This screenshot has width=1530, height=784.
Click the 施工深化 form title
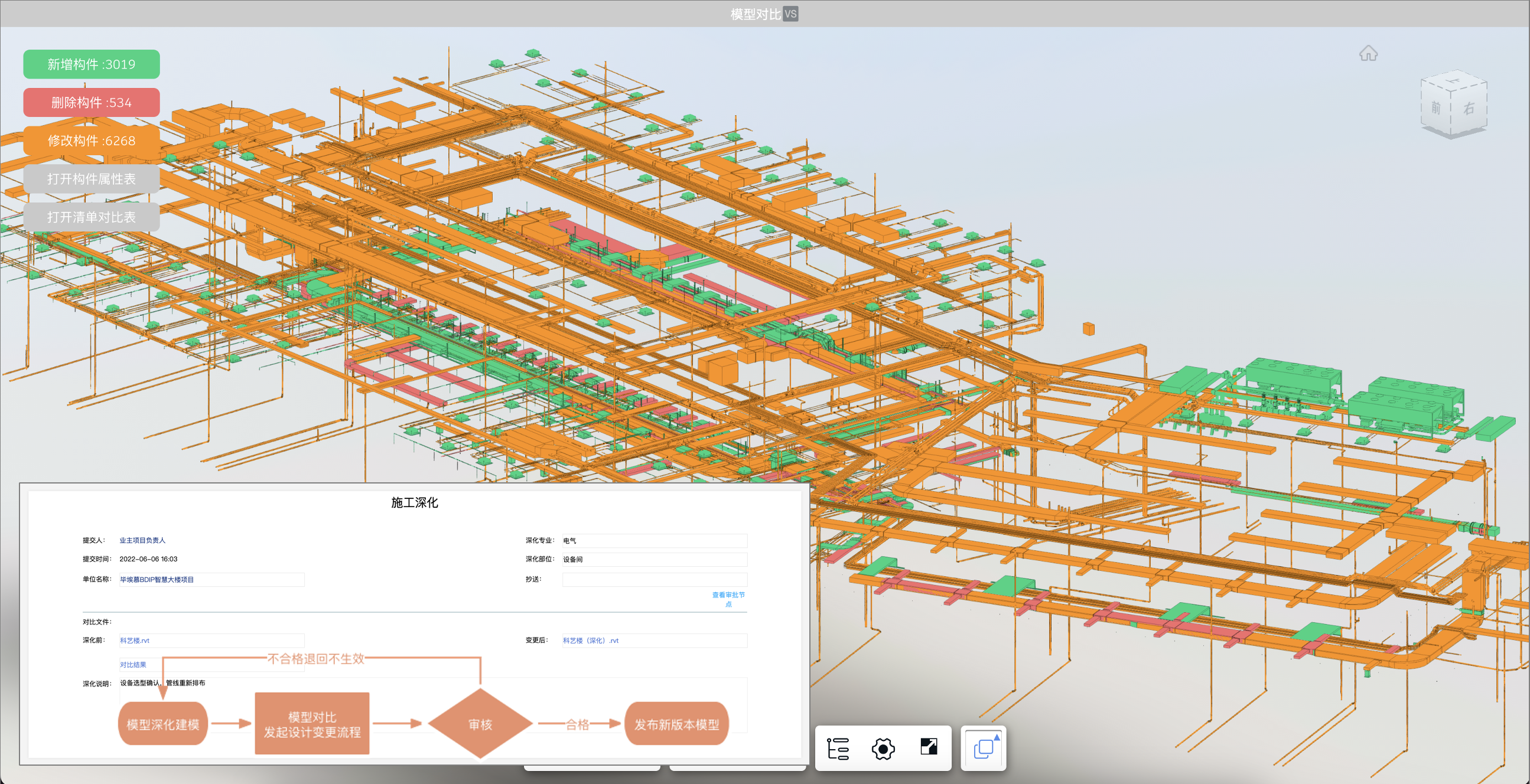[415, 502]
